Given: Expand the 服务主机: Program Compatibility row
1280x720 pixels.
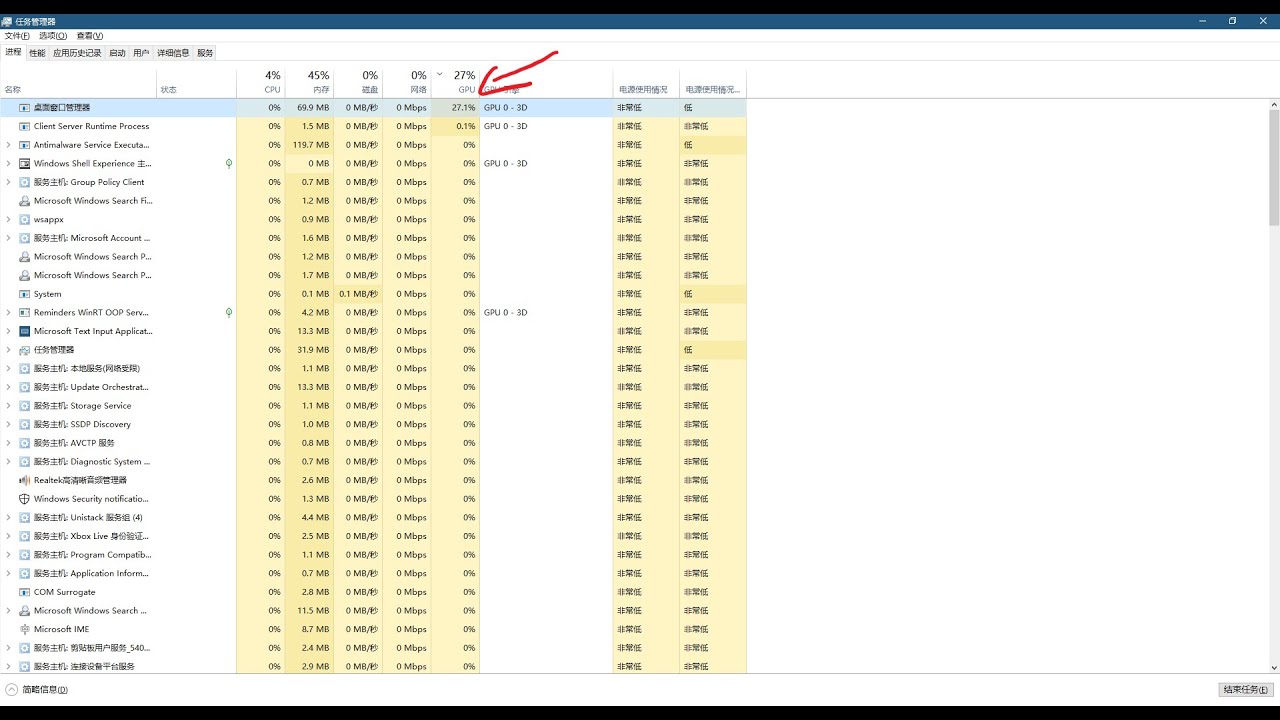Looking at the screenshot, I should (x=8, y=555).
